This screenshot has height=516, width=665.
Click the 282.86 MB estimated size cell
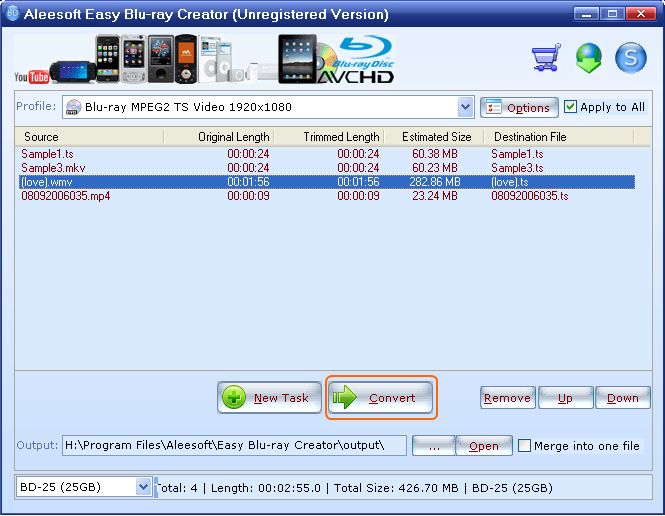(435, 182)
